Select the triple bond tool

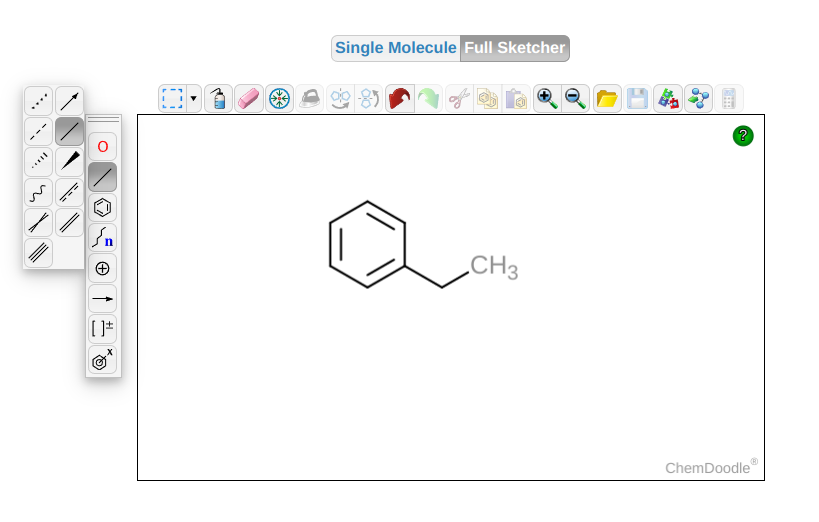pos(39,253)
